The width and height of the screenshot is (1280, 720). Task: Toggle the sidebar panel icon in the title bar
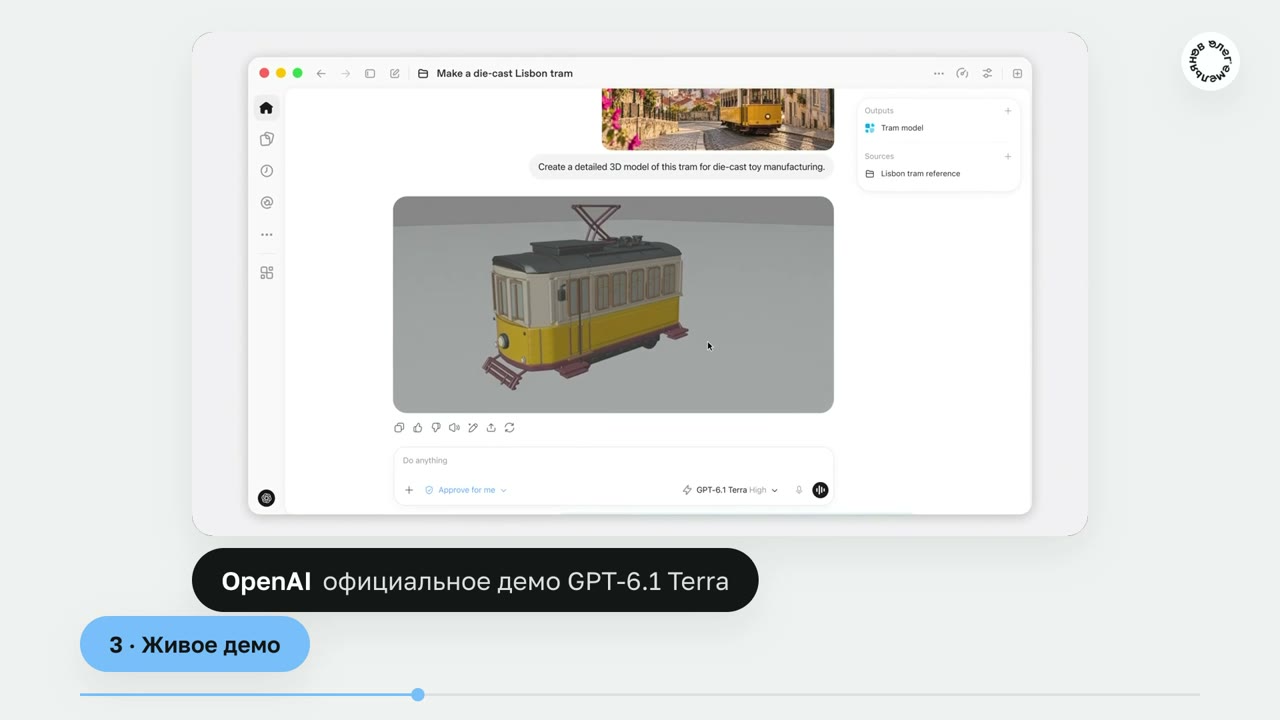click(x=370, y=73)
